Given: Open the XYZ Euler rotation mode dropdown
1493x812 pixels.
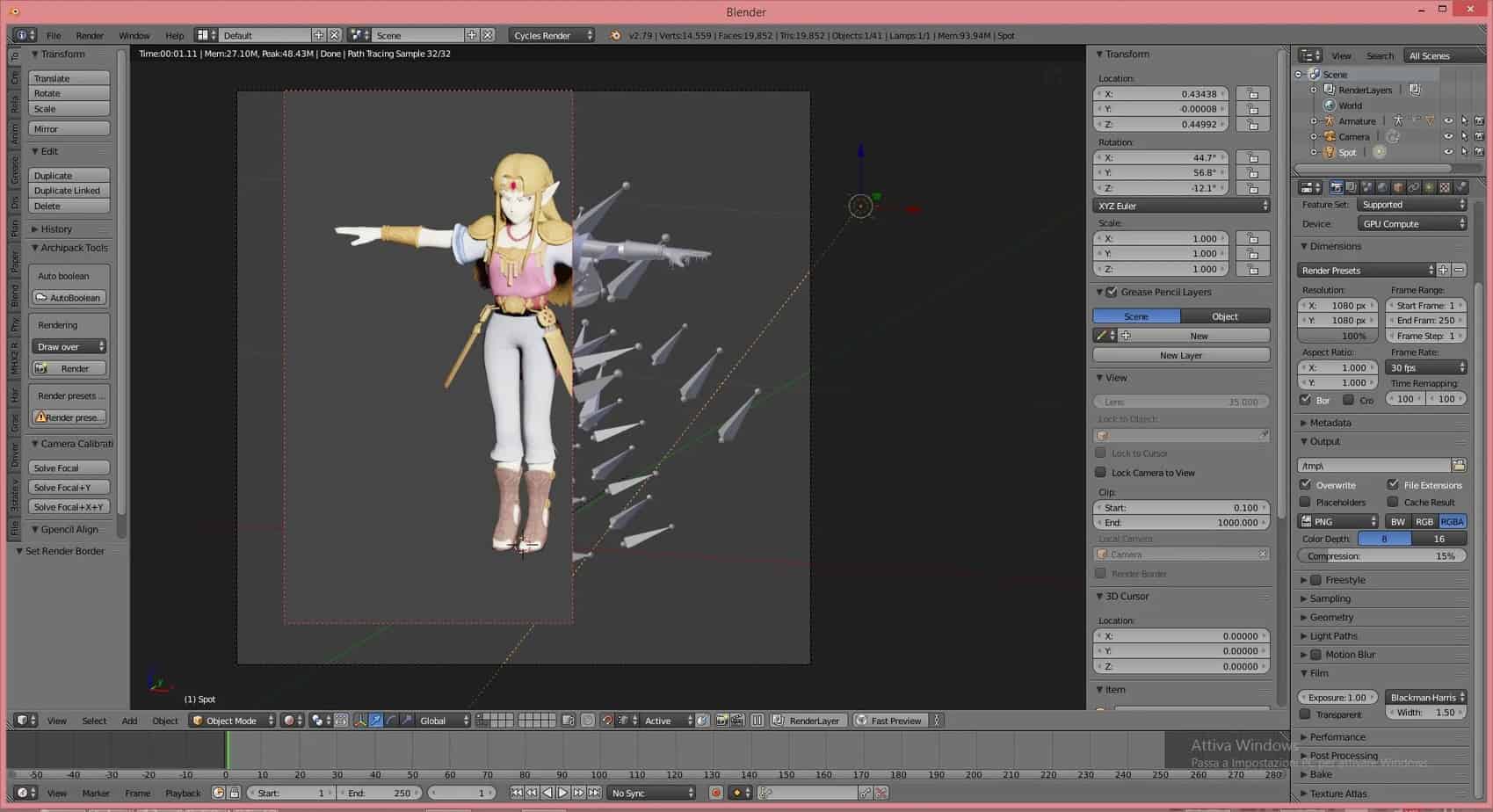Looking at the screenshot, I should [x=1181, y=206].
